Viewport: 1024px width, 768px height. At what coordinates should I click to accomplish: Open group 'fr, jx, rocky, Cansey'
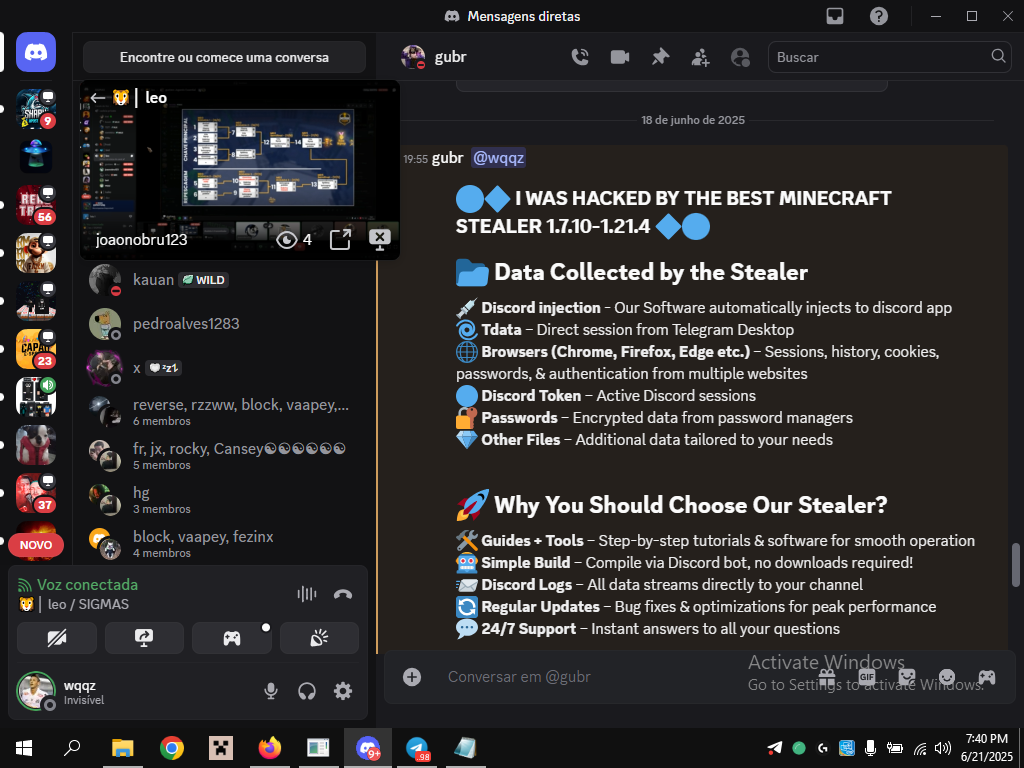(x=226, y=455)
